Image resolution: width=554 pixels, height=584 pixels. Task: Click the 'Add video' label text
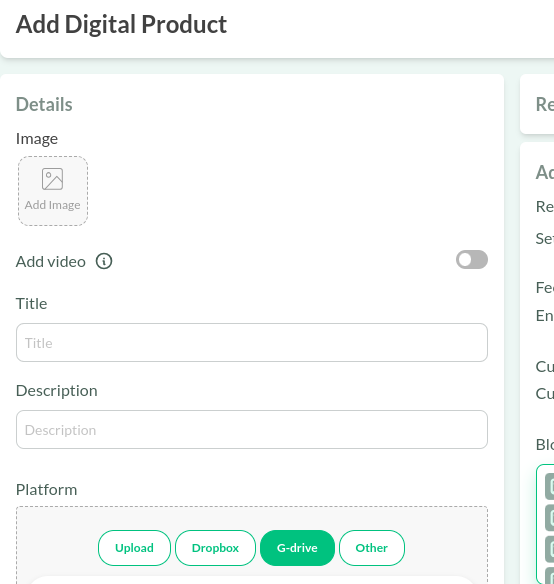point(51,262)
